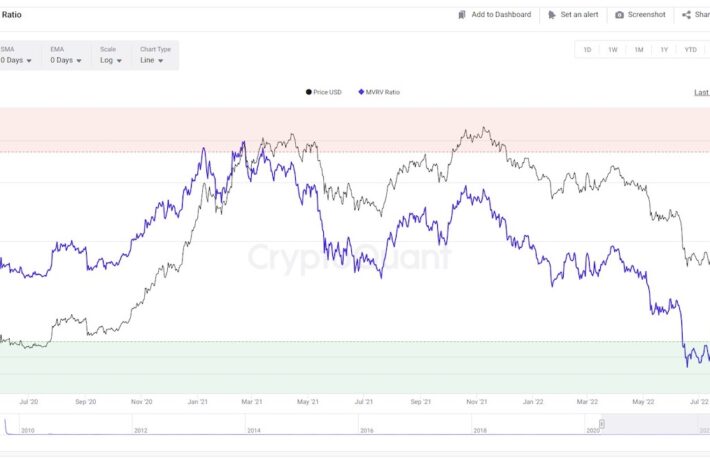This screenshot has width=710, height=458.
Task: Select the 1Y time range
Action: pyautogui.click(x=664, y=50)
